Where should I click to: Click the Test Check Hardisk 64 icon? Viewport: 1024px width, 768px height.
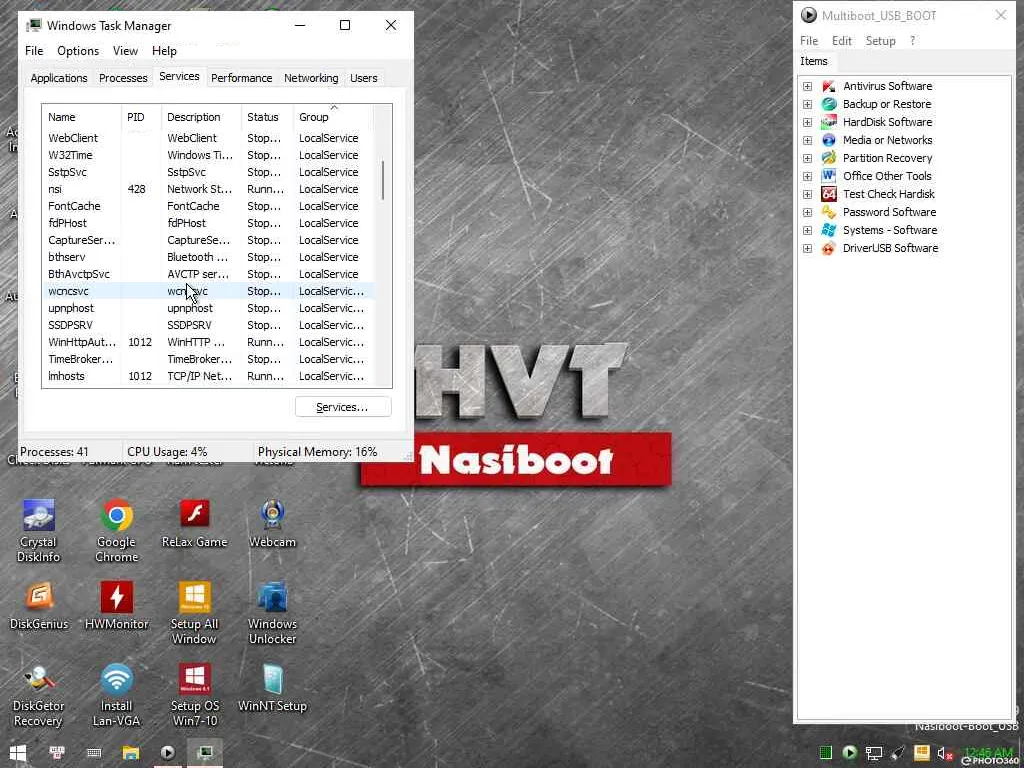click(829, 194)
